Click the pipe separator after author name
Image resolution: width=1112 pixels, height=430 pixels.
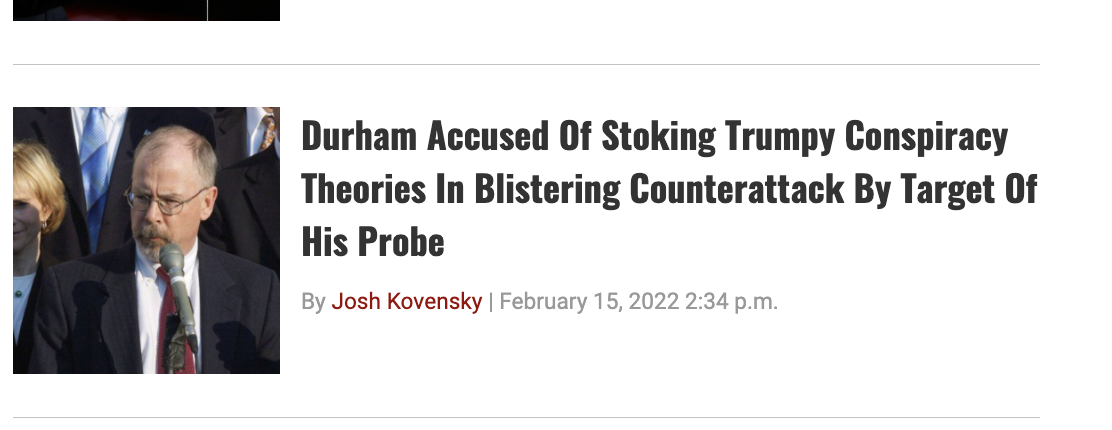(491, 301)
